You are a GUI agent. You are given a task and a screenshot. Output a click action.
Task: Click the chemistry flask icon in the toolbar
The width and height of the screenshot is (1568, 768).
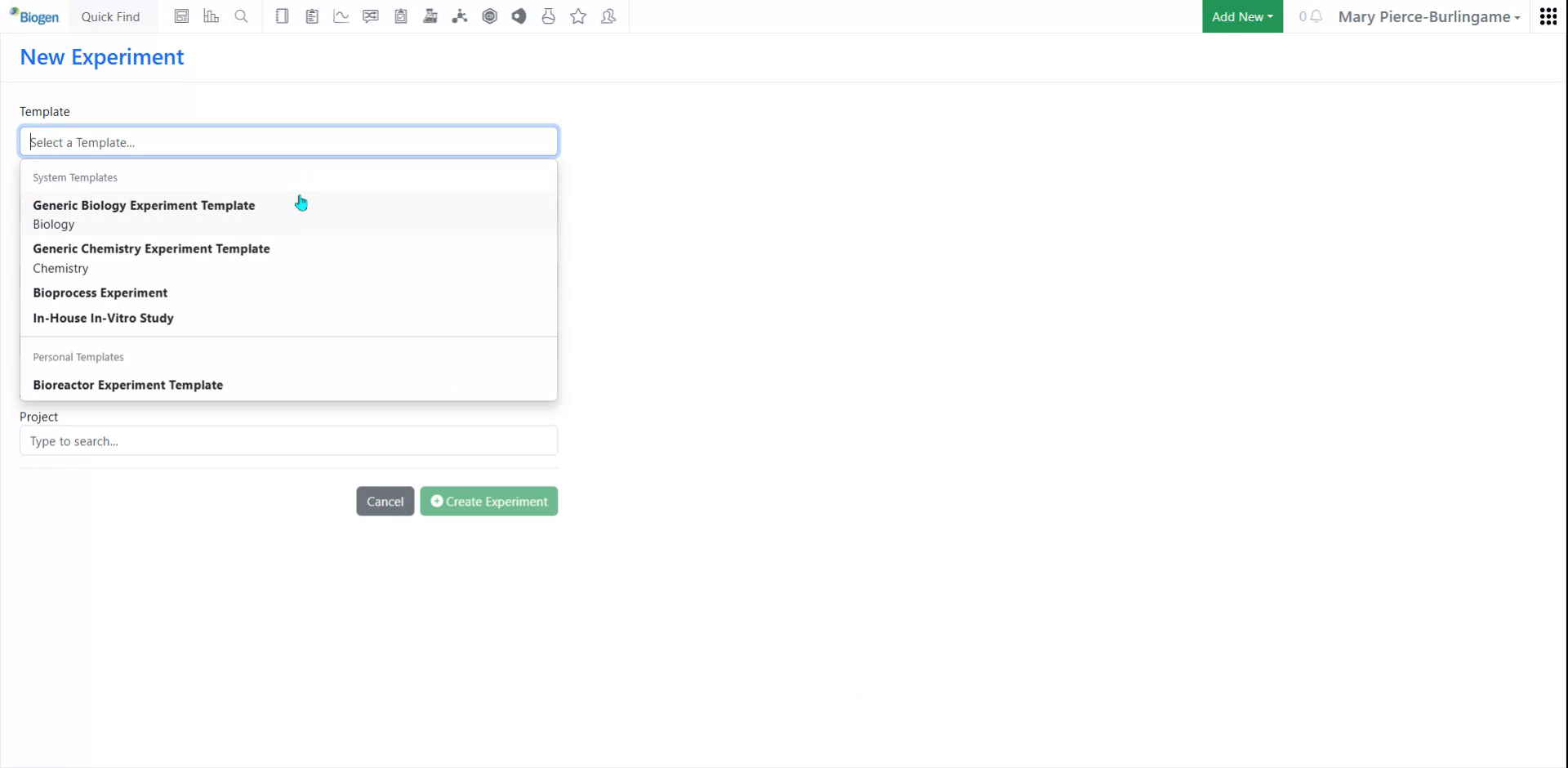tap(430, 16)
